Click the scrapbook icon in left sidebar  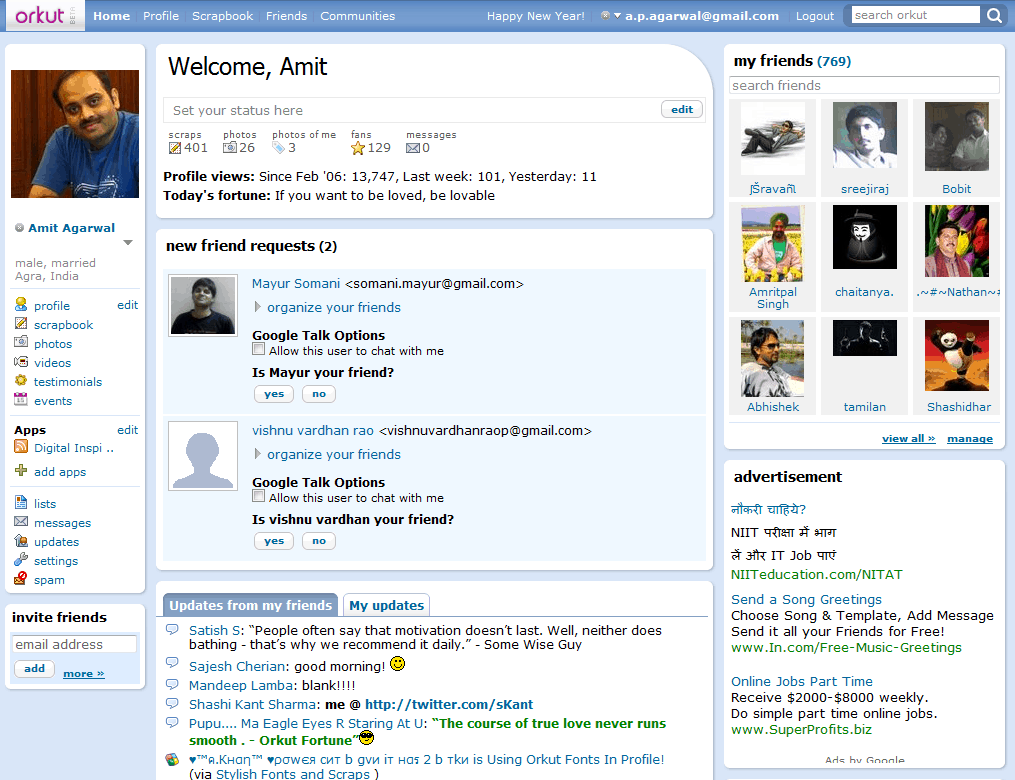(21, 325)
